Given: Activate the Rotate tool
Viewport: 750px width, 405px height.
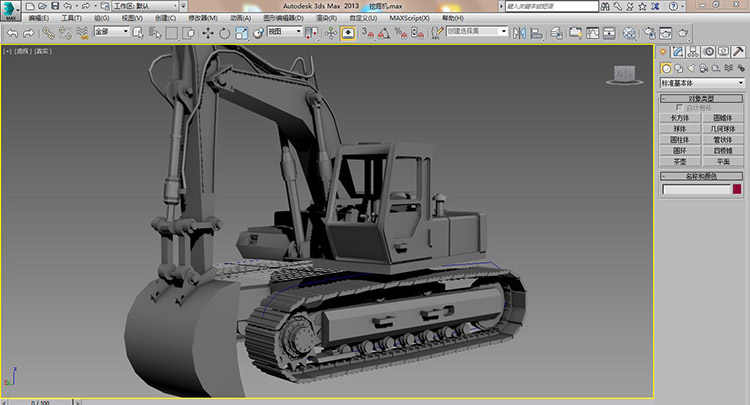Looking at the screenshot, I should 224,33.
